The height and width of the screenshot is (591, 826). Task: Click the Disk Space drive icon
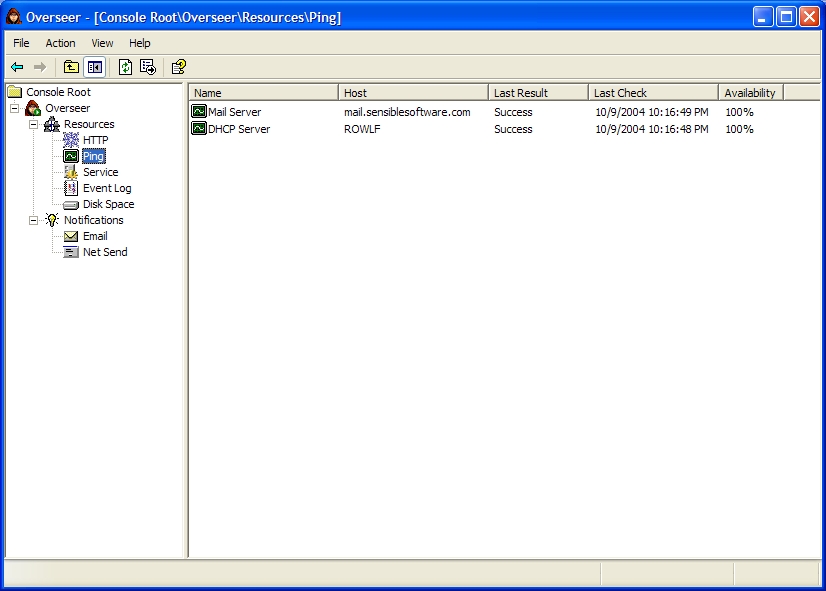71,204
